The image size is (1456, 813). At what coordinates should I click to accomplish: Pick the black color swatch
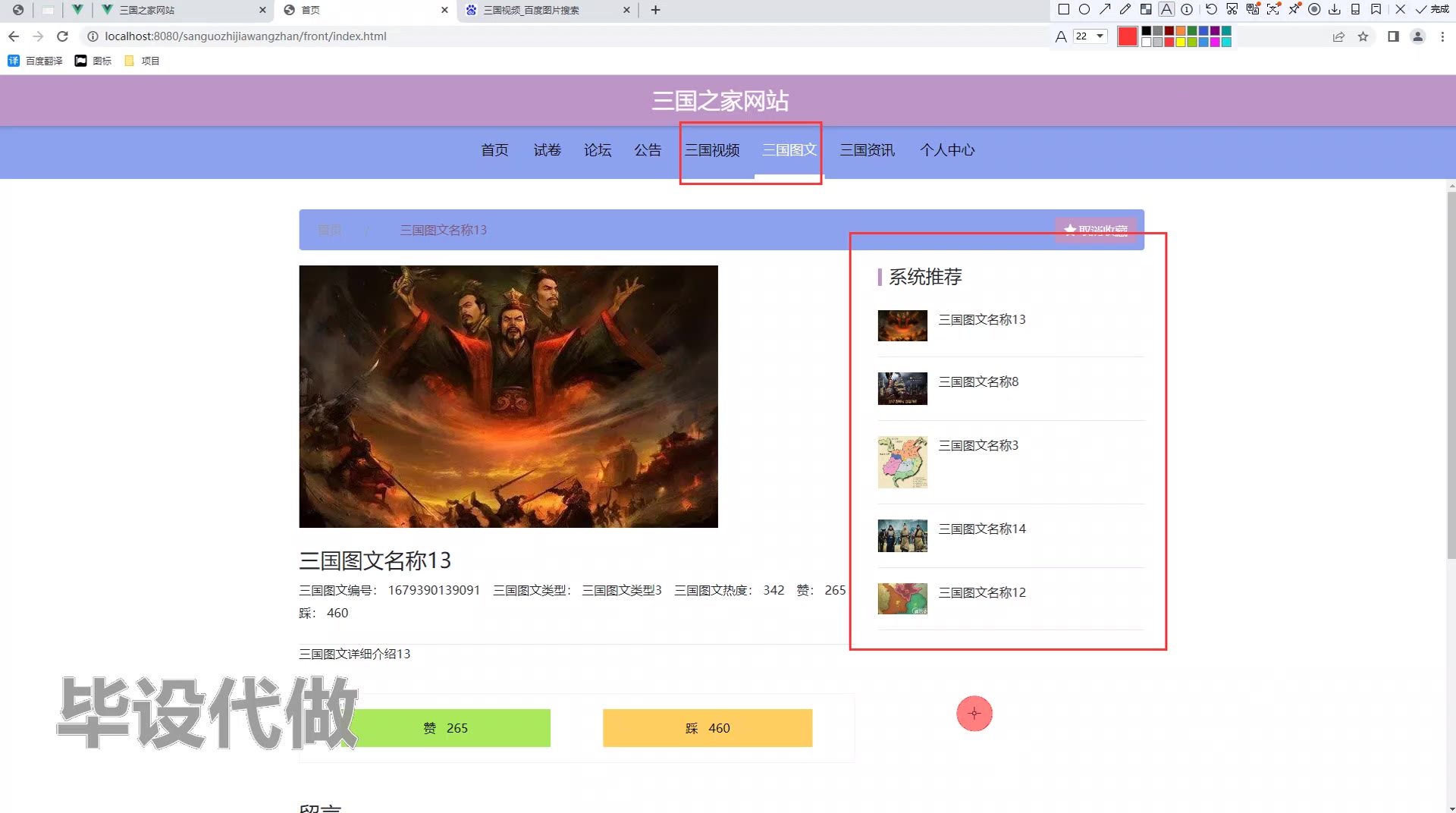click(1147, 31)
